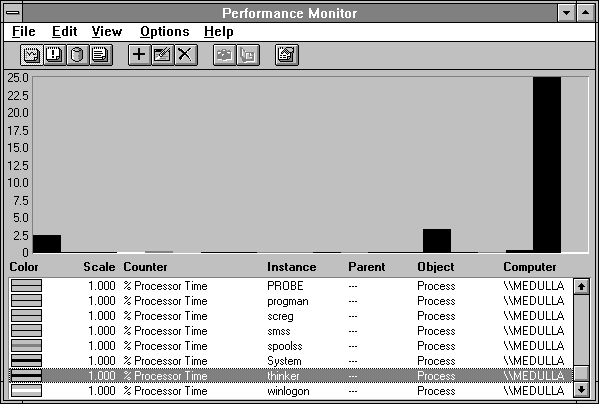Image resolution: width=600 pixels, height=404 pixels.
Task: Open the Edit menu
Action: (x=64, y=32)
